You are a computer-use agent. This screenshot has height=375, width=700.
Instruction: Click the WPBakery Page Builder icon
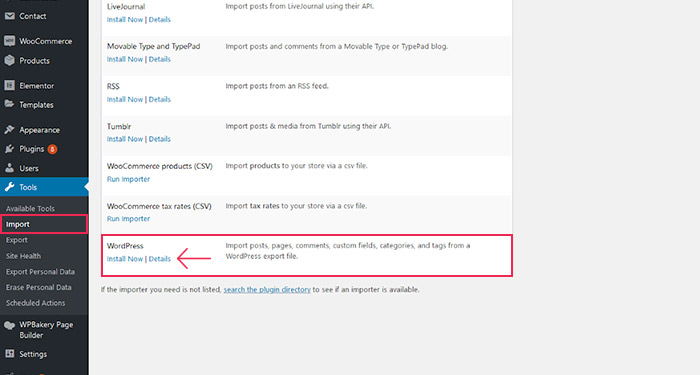[9, 325]
